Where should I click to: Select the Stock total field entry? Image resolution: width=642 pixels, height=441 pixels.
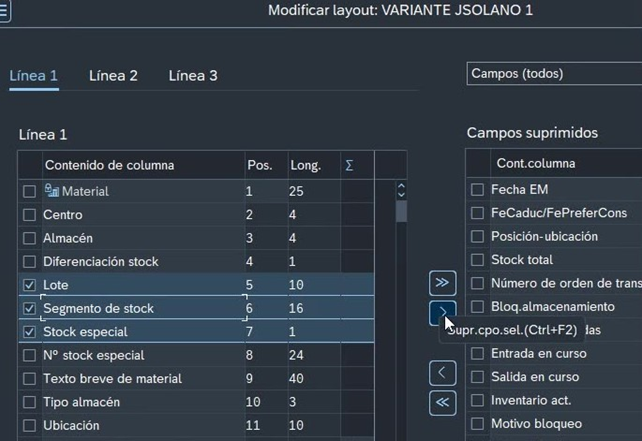tap(521, 260)
